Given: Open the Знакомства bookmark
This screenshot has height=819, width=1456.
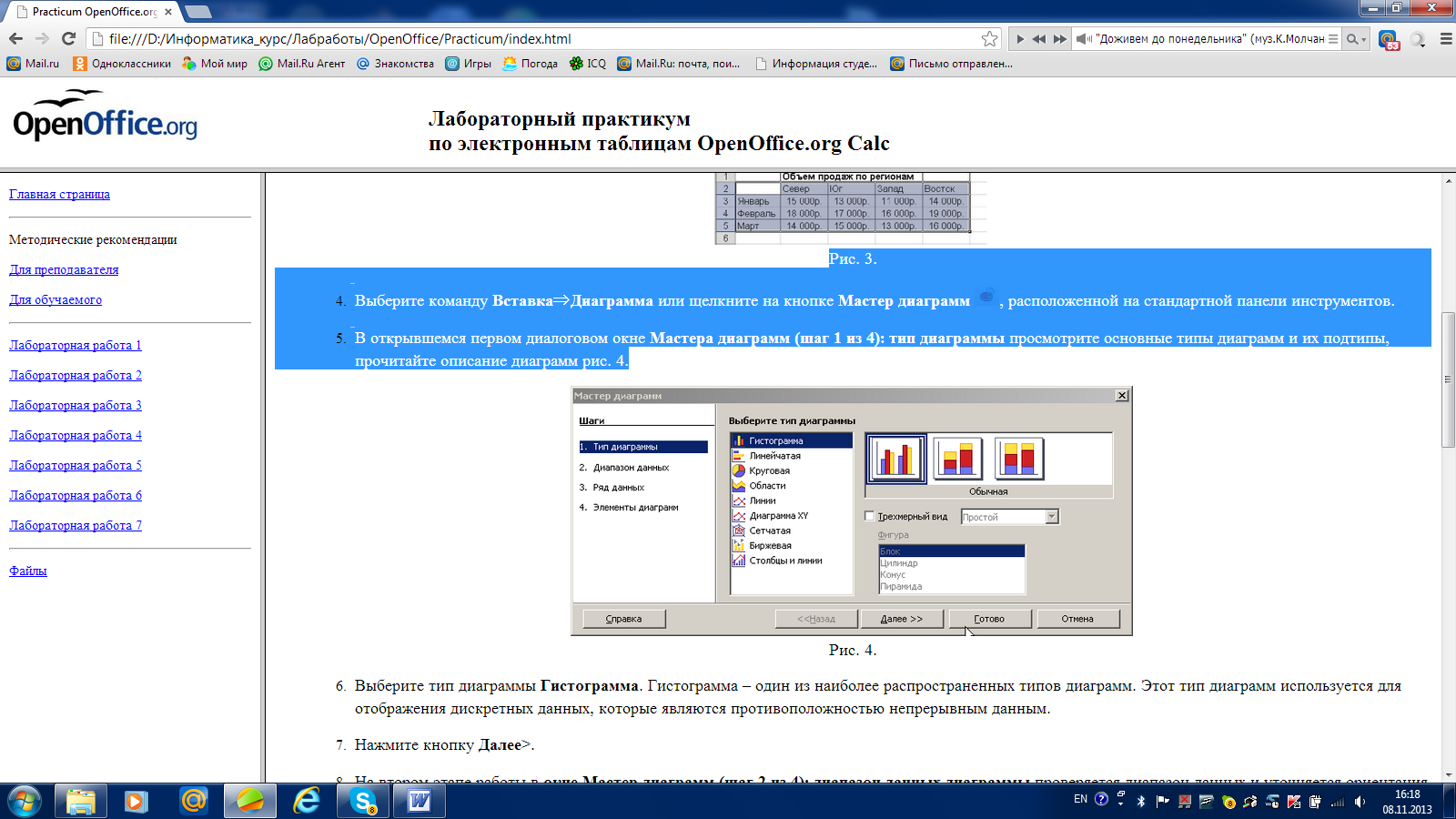Looking at the screenshot, I should click(x=395, y=64).
